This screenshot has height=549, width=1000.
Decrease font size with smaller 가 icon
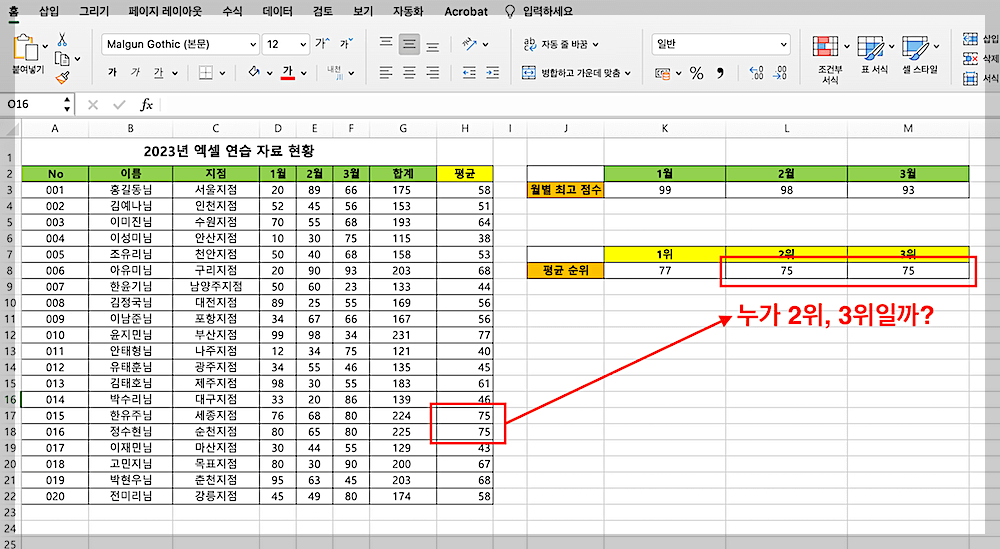point(346,43)
